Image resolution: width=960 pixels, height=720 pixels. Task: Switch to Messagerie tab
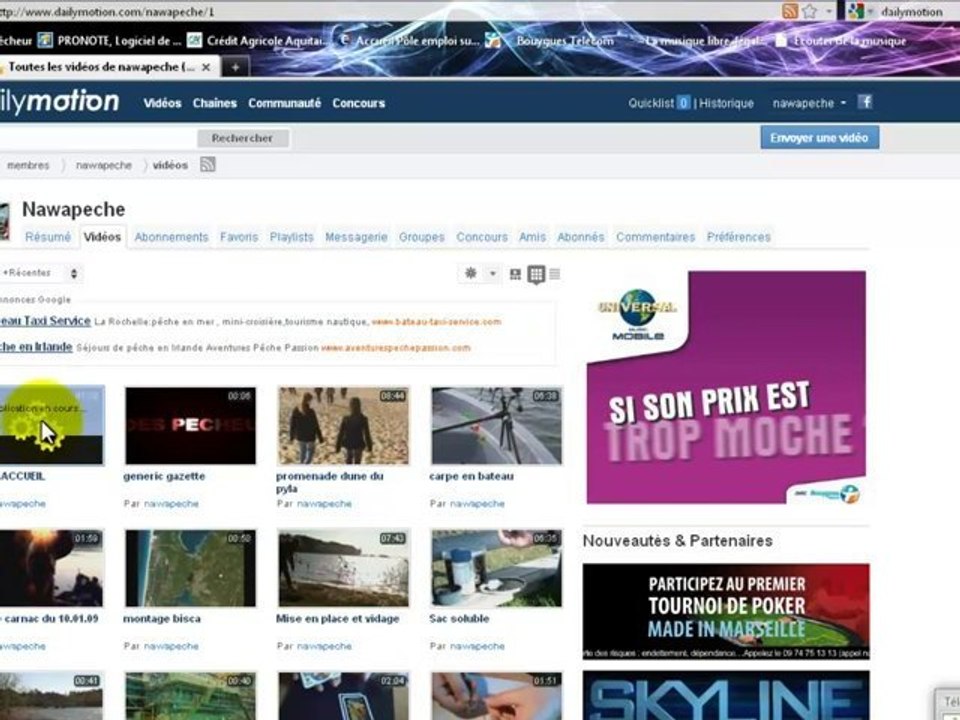pos(356,237)
